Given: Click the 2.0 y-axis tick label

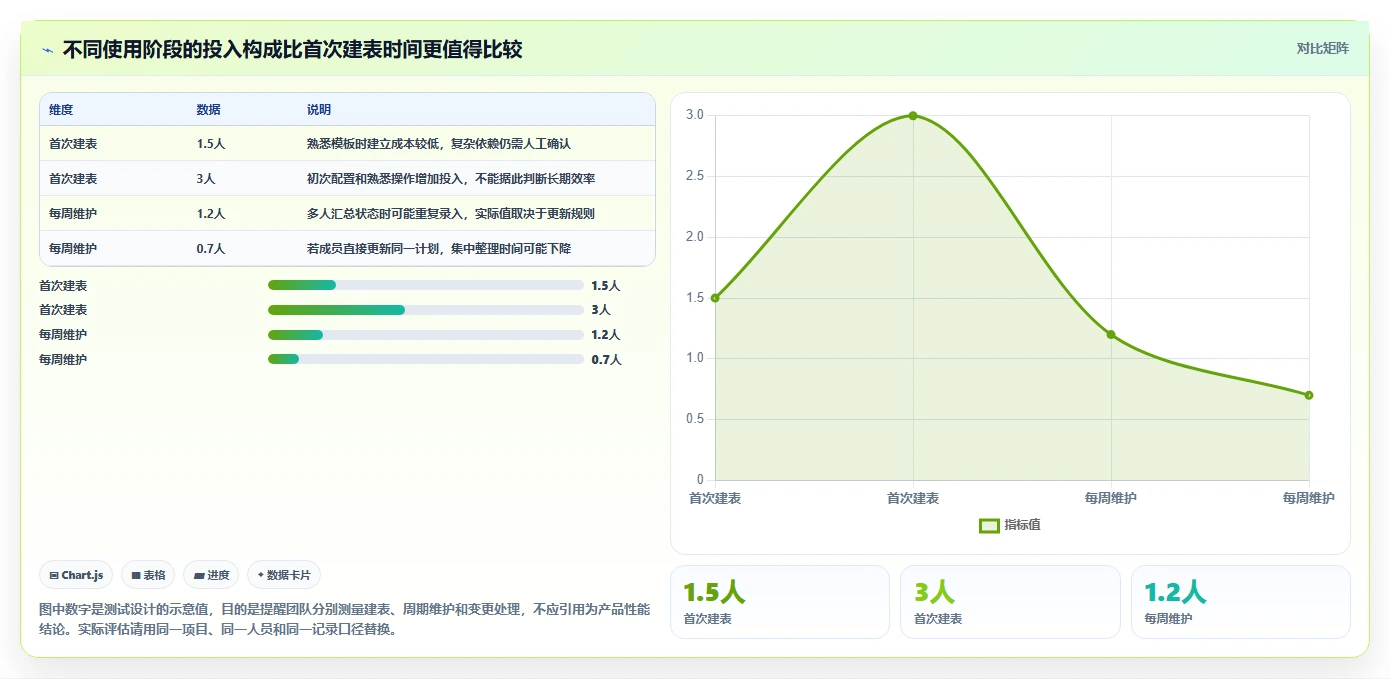Looking at the screenshot, I should (695, 237).
